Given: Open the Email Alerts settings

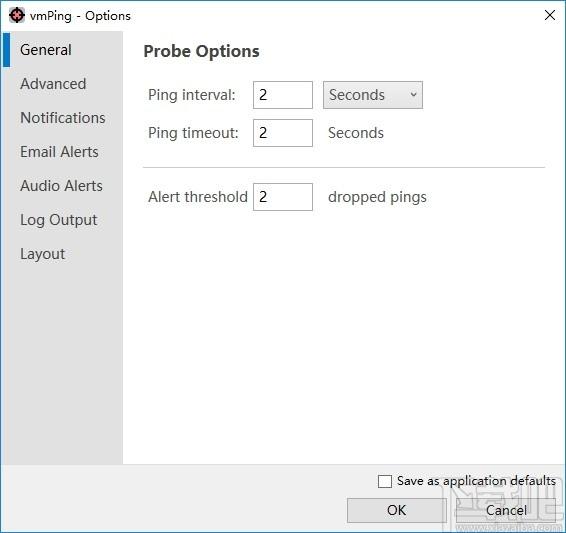Looking at the screenshot, I should point(59,152).
